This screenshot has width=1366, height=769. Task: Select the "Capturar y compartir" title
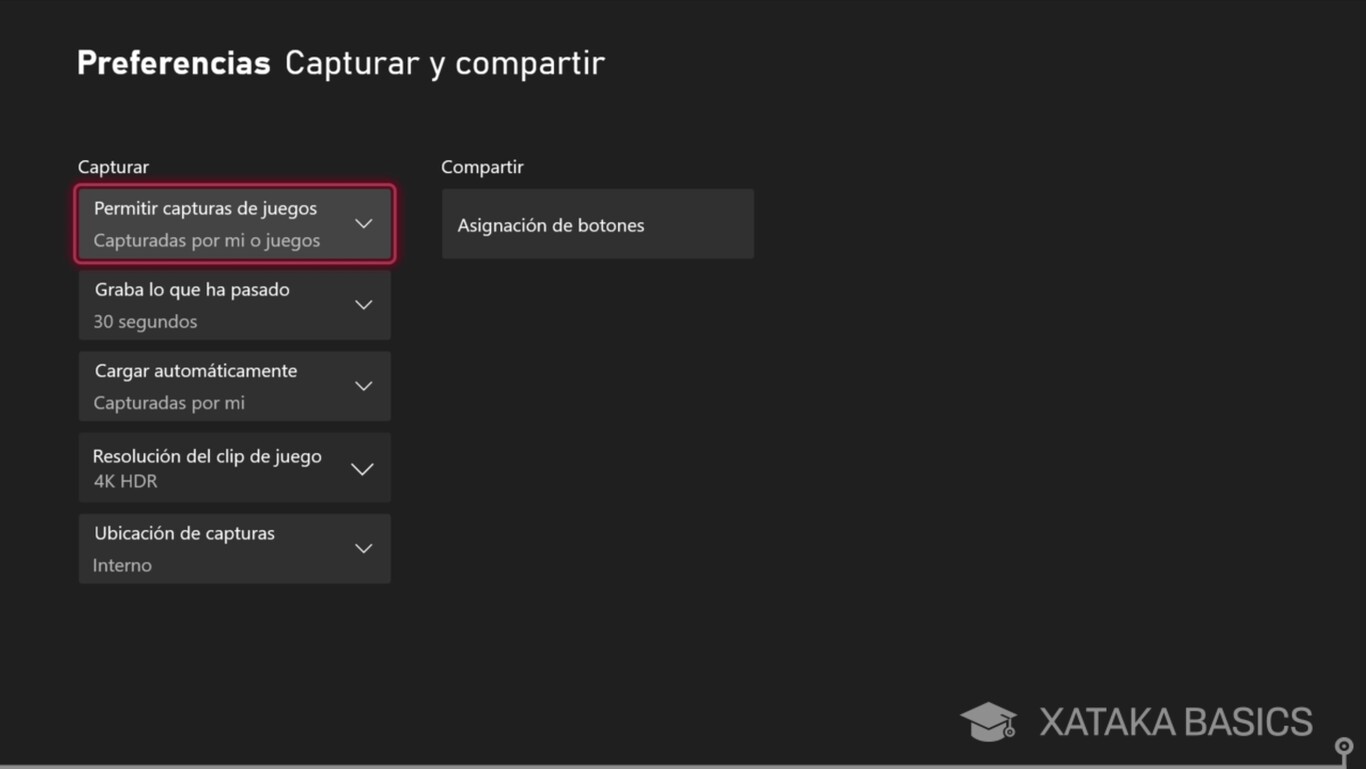444,62
